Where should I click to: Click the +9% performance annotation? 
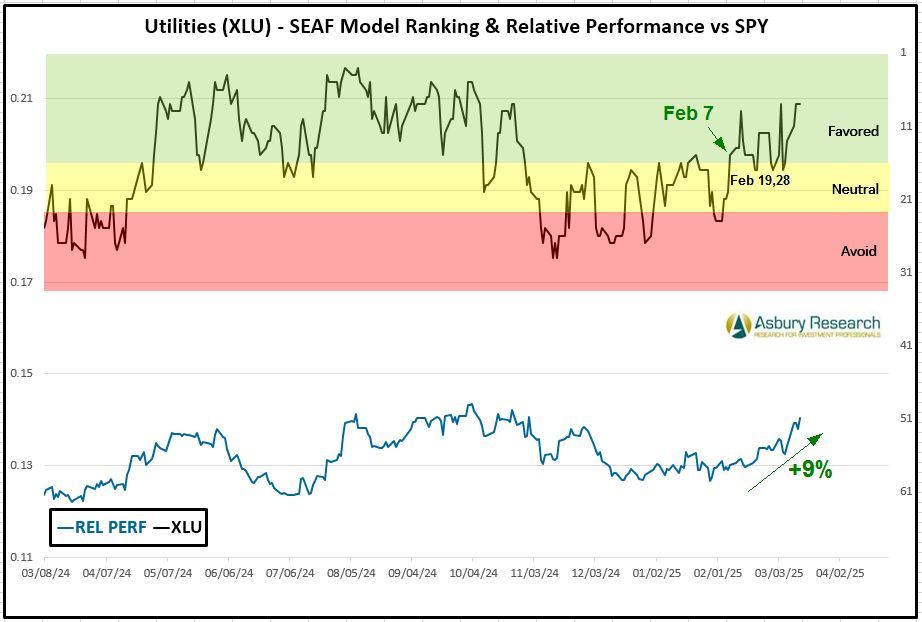click(809, 470)
